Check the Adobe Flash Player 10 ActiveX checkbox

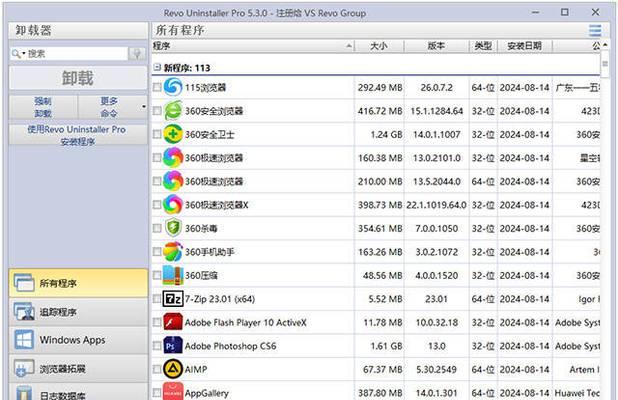(156, 322)
